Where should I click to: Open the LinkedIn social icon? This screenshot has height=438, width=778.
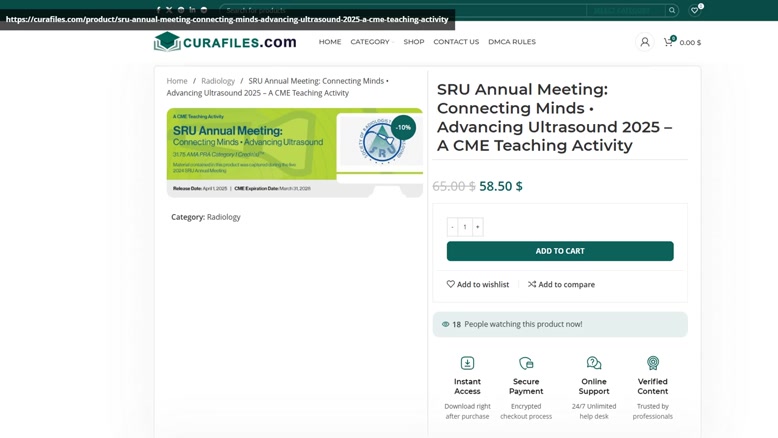[192, 10]
